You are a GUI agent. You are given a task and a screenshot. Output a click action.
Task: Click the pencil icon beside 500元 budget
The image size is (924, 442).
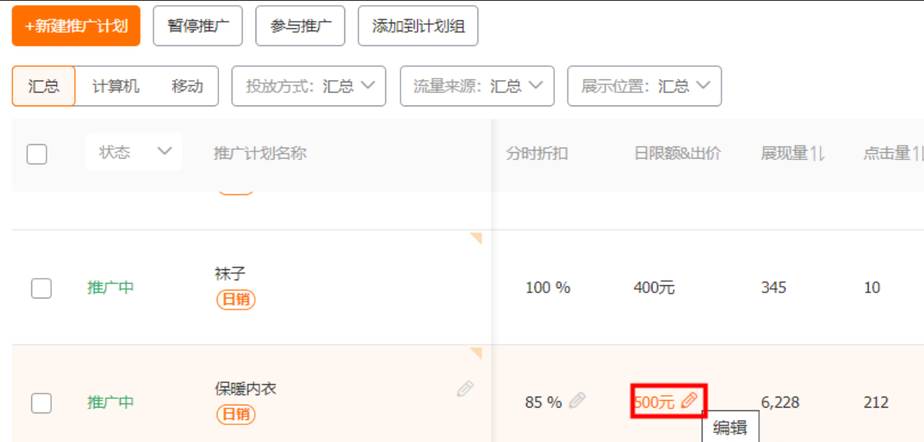[x=689, y=401]
